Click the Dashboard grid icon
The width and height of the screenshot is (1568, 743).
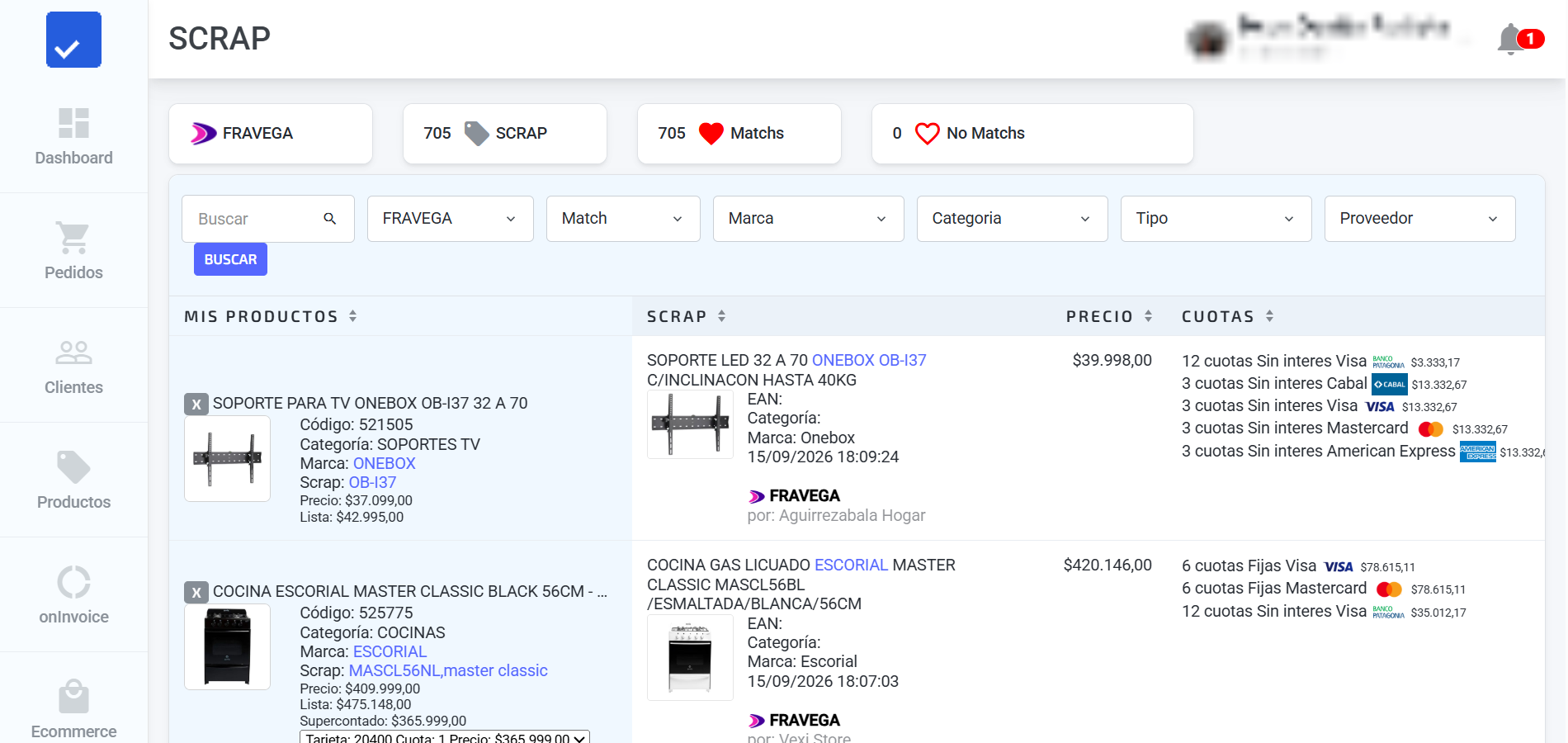73,123
